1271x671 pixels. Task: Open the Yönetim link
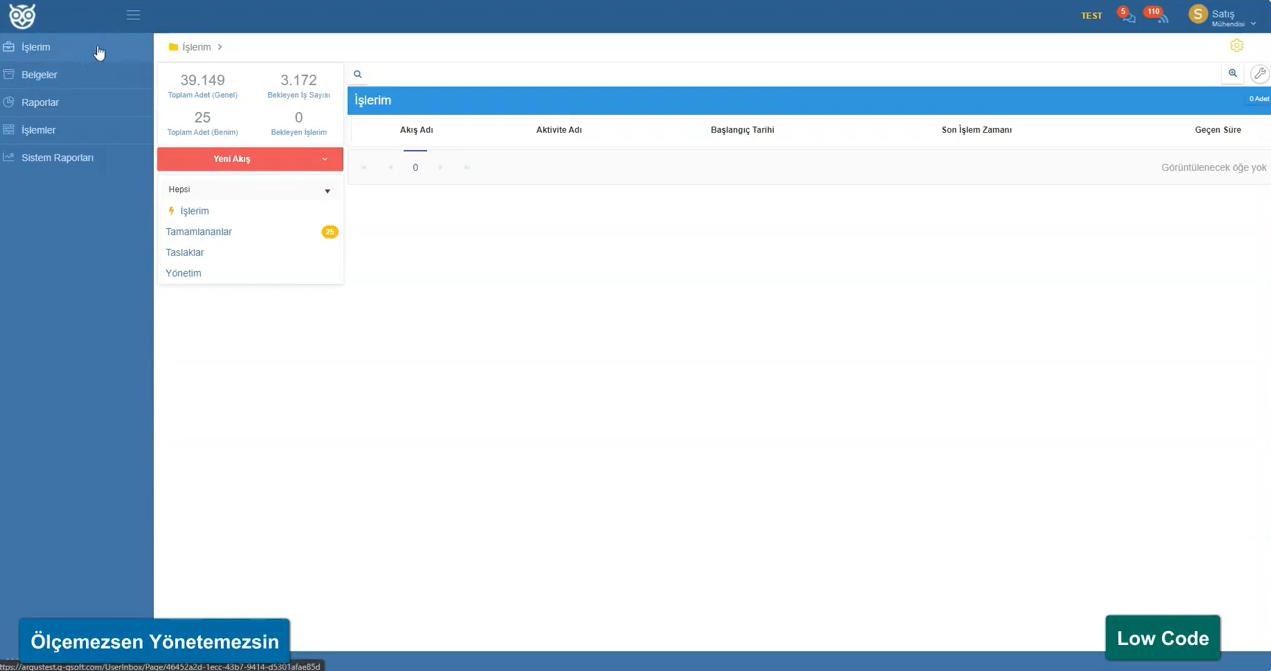[183, 273]
